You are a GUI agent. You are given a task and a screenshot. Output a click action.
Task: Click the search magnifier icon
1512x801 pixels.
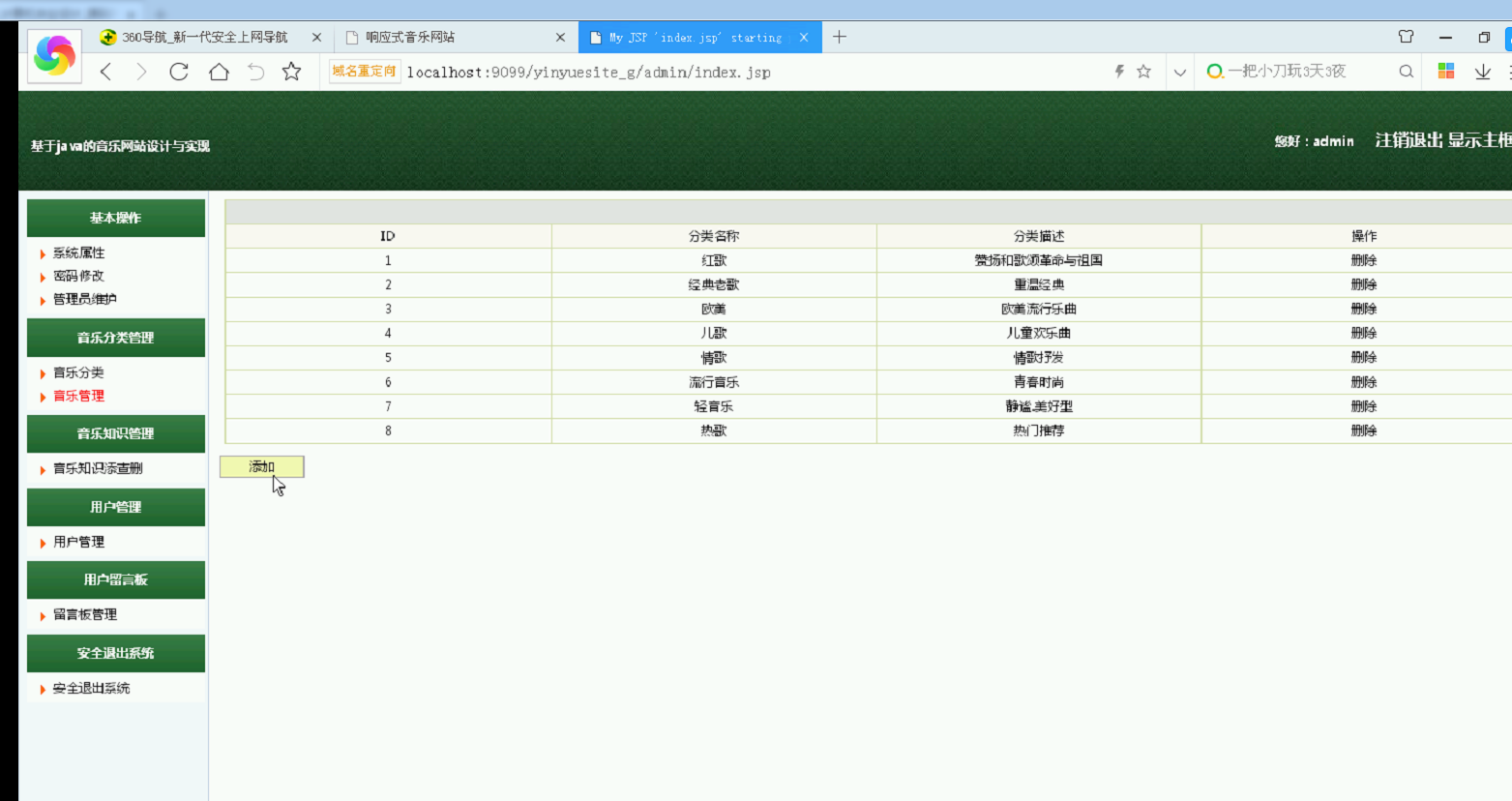click(x=1407, y=72)
